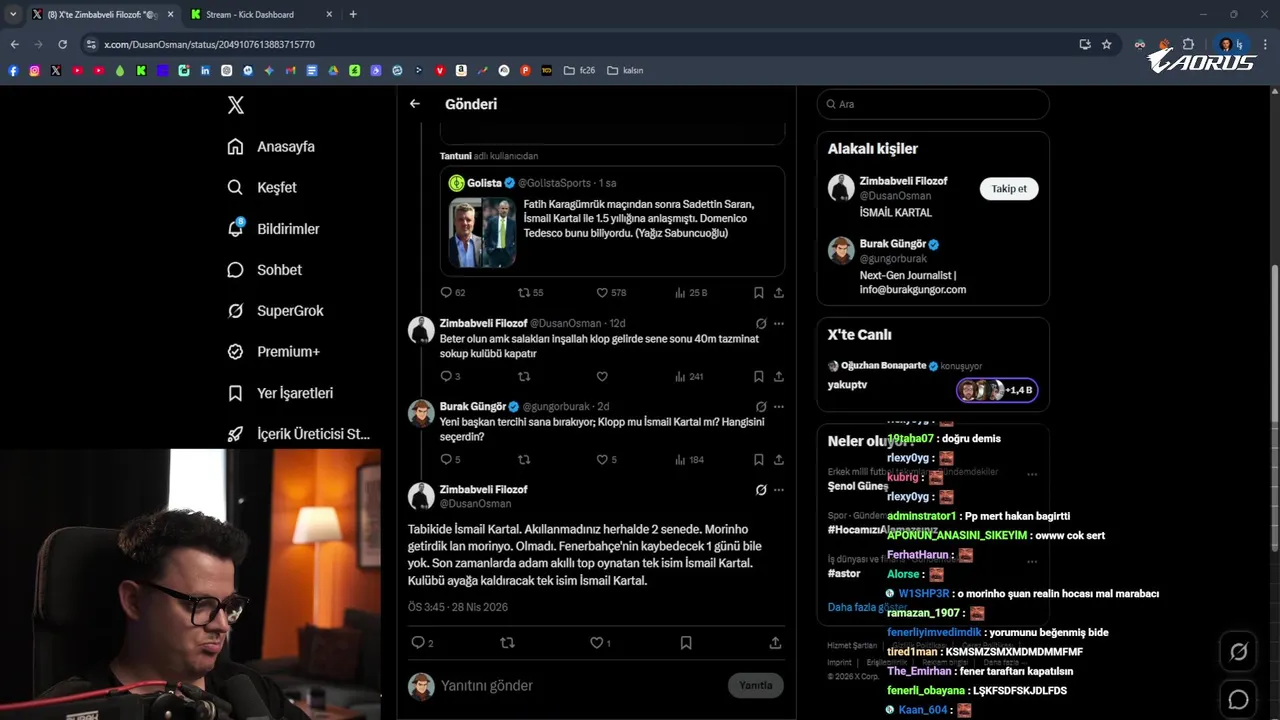This screenshot has height=720, width=1280.
Task: Open Zimbabveli Filozof in Alakalı kişiler
Action: 903,181
